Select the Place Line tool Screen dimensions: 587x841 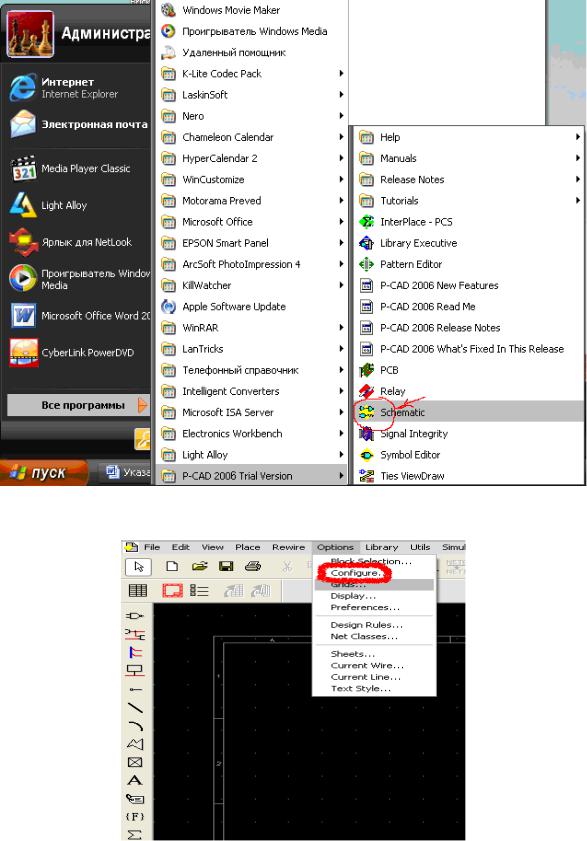click(135, 707)
